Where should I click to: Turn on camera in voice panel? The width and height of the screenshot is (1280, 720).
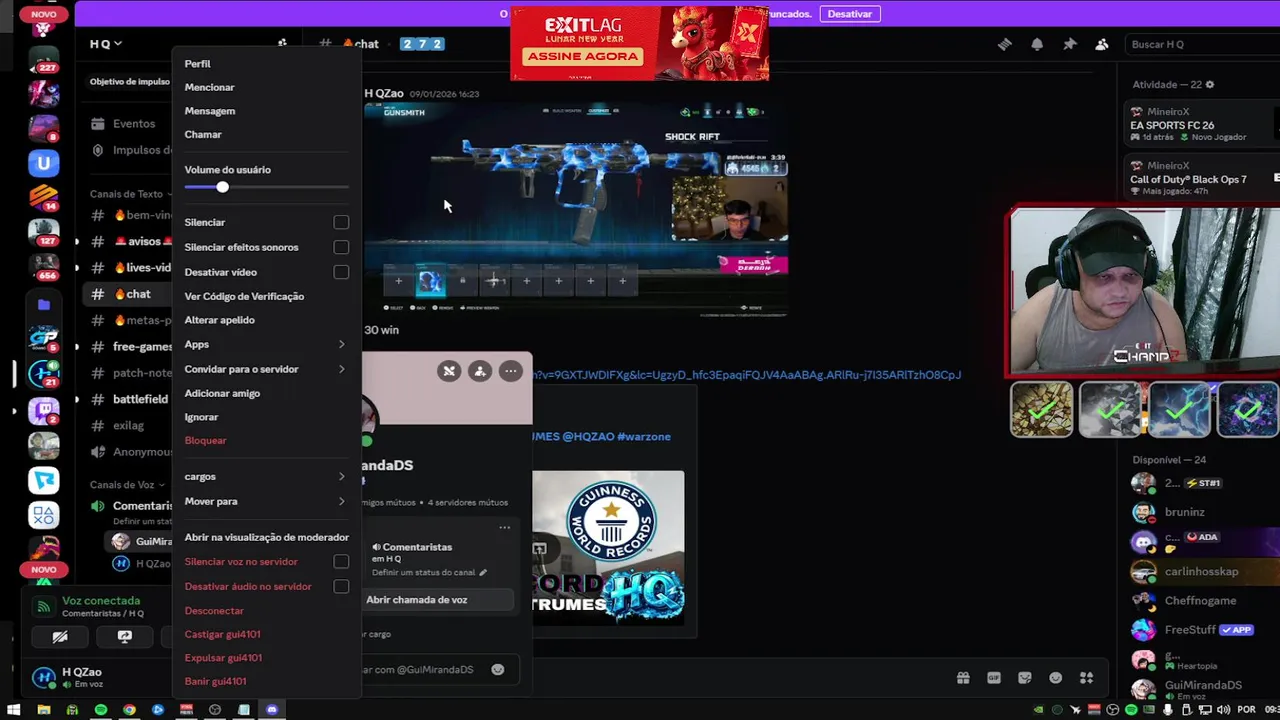pyautogui.click(x=60, y=636)
